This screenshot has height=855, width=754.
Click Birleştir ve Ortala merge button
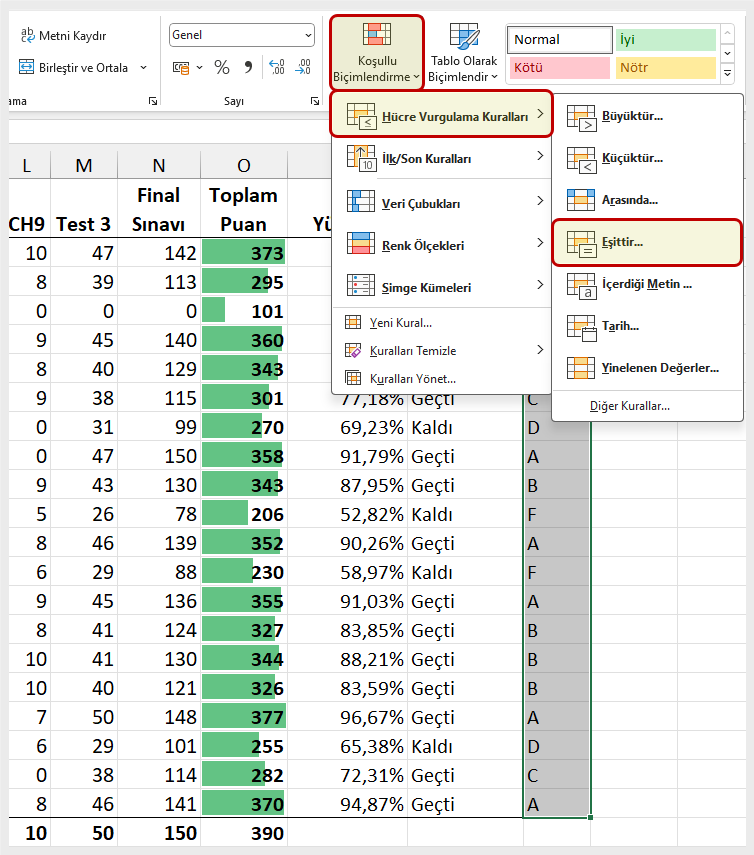(x=73, y=68)
